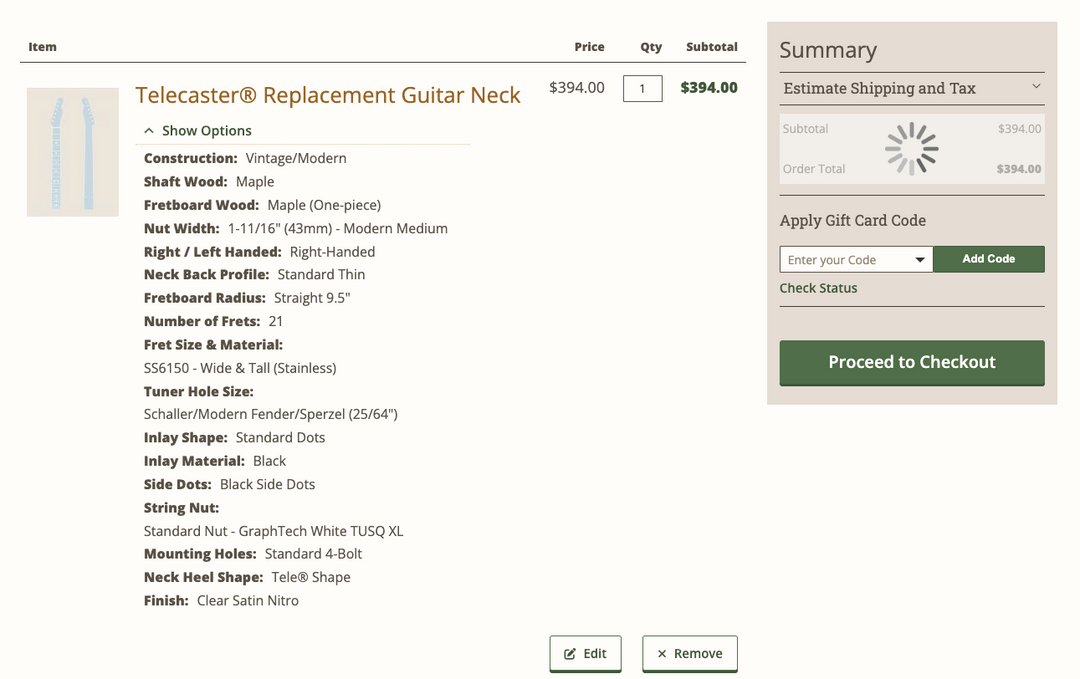Open the Check Status link

(x=818, y=288)
